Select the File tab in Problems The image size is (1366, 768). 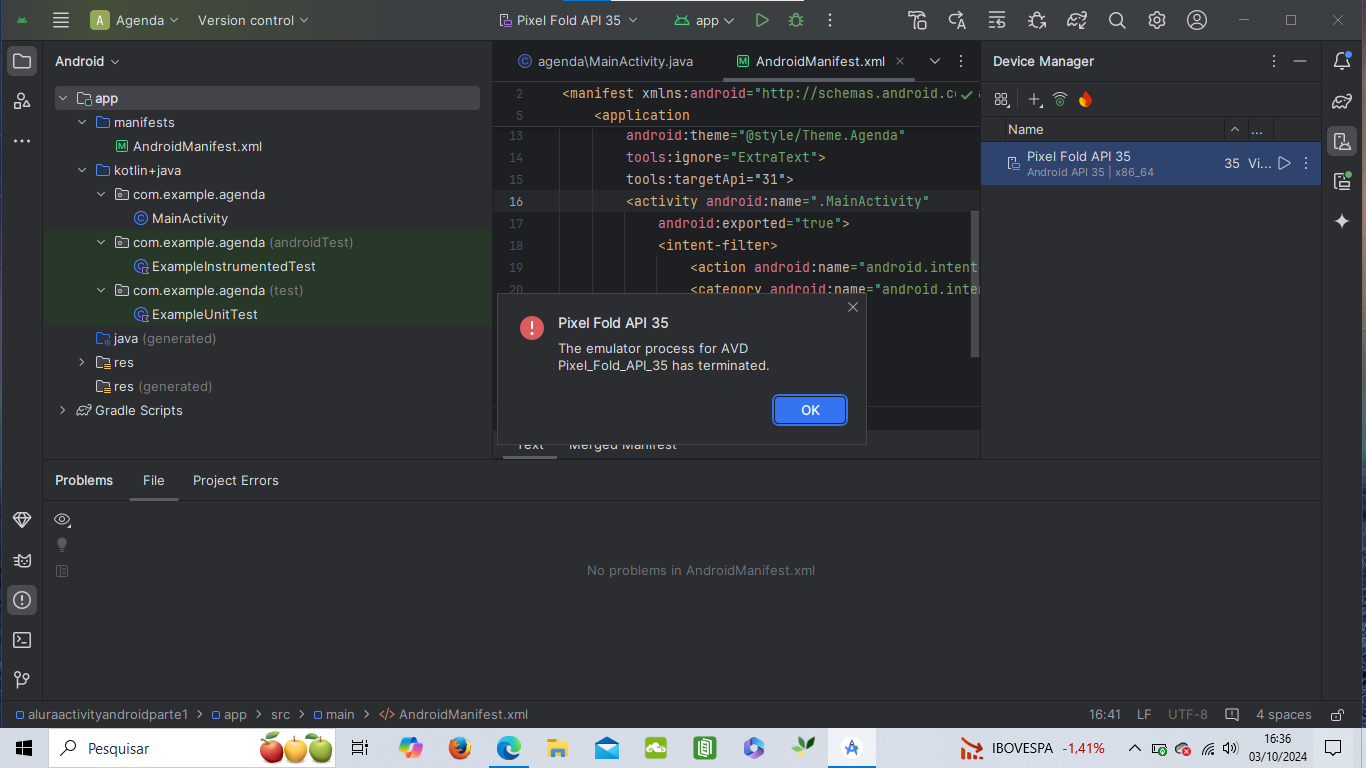[x=153, y=480]
